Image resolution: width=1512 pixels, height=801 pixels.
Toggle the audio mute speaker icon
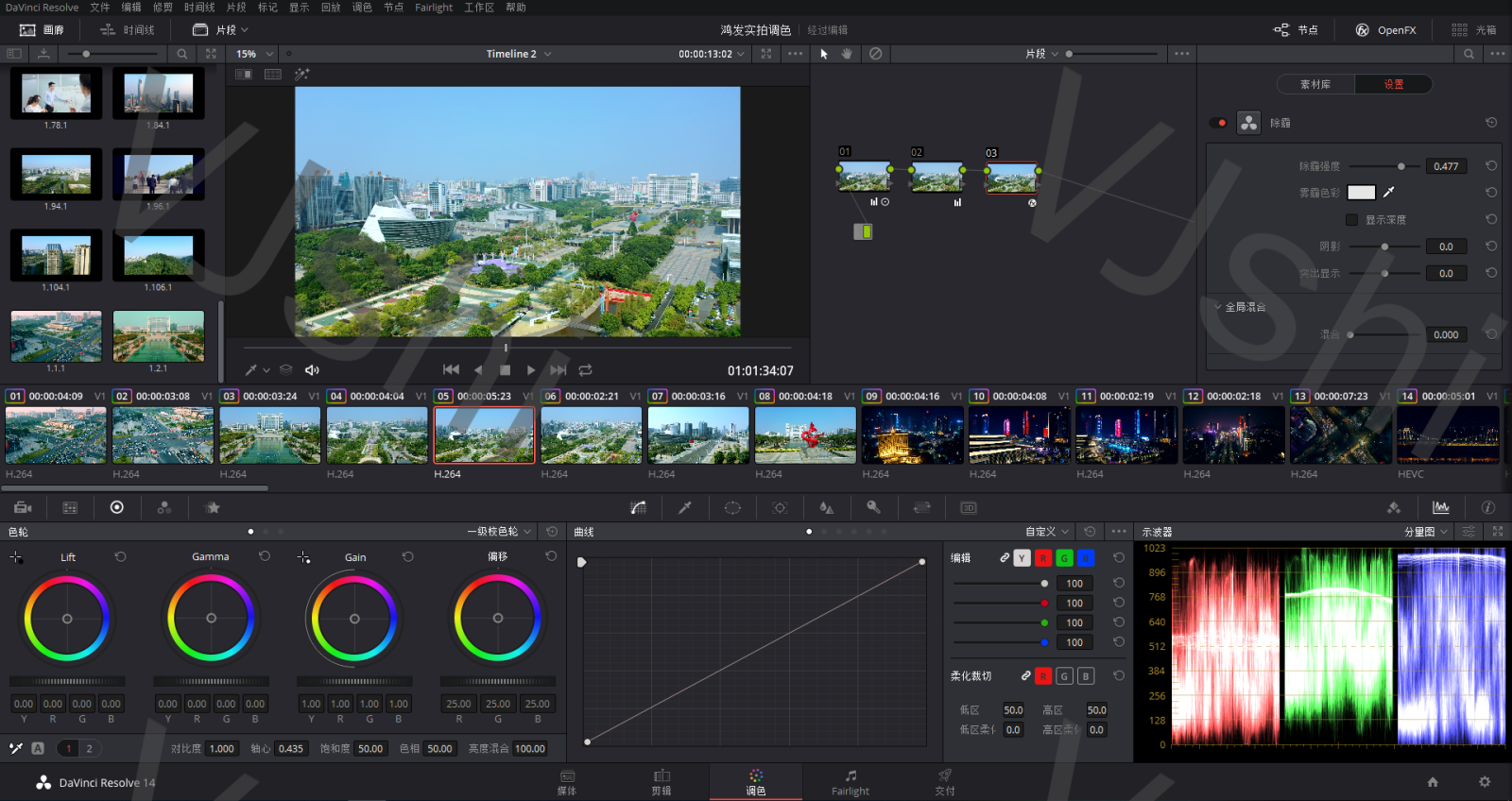click(312, 370)
